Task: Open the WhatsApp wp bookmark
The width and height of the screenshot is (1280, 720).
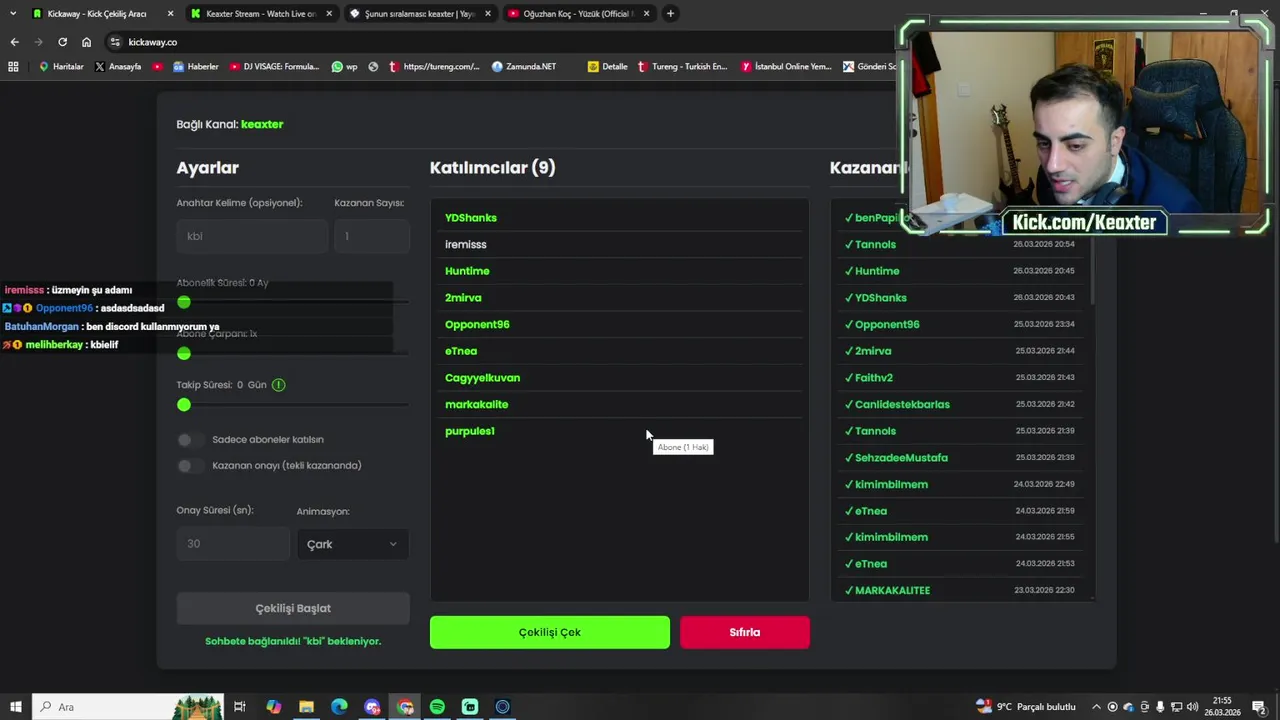Action: click(345, 67)
